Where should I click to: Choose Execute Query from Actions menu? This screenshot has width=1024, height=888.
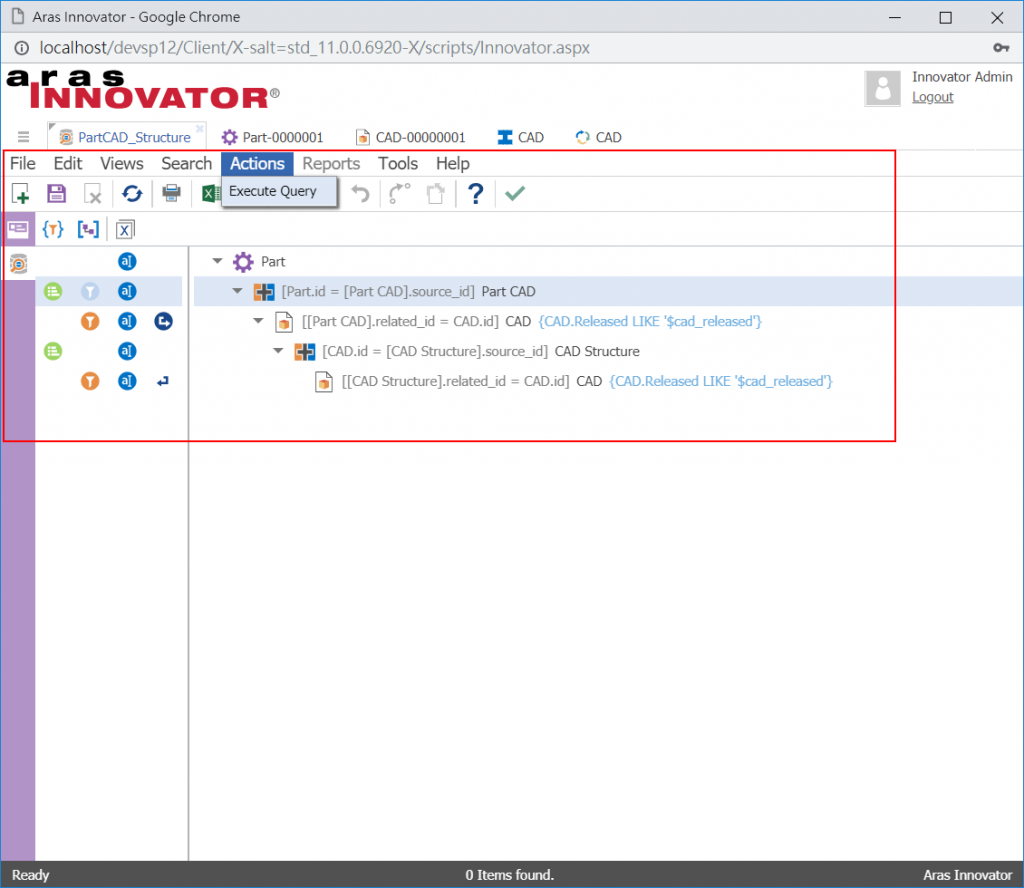(280, 191)
